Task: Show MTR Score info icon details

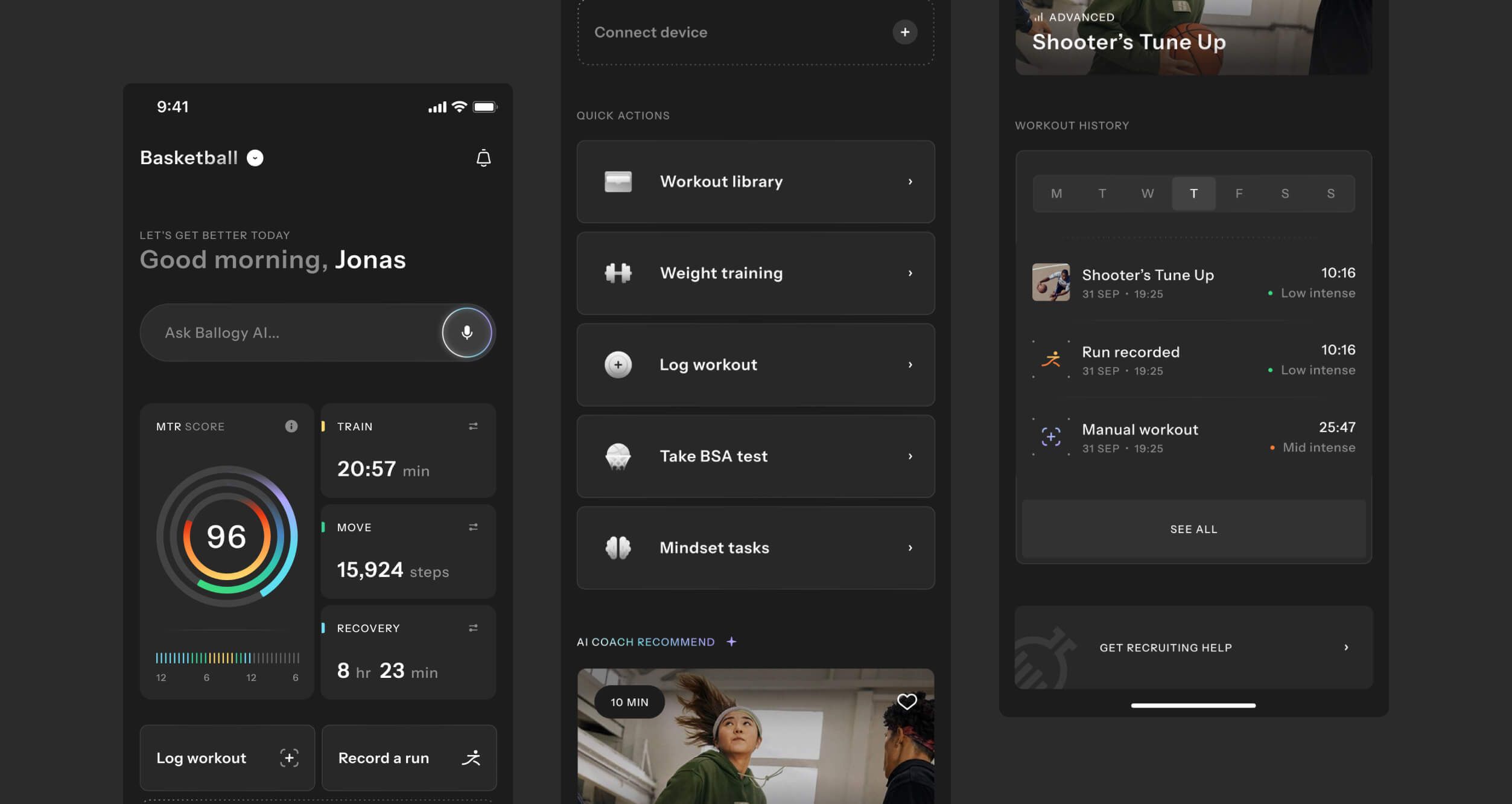Action: [291, 426]
